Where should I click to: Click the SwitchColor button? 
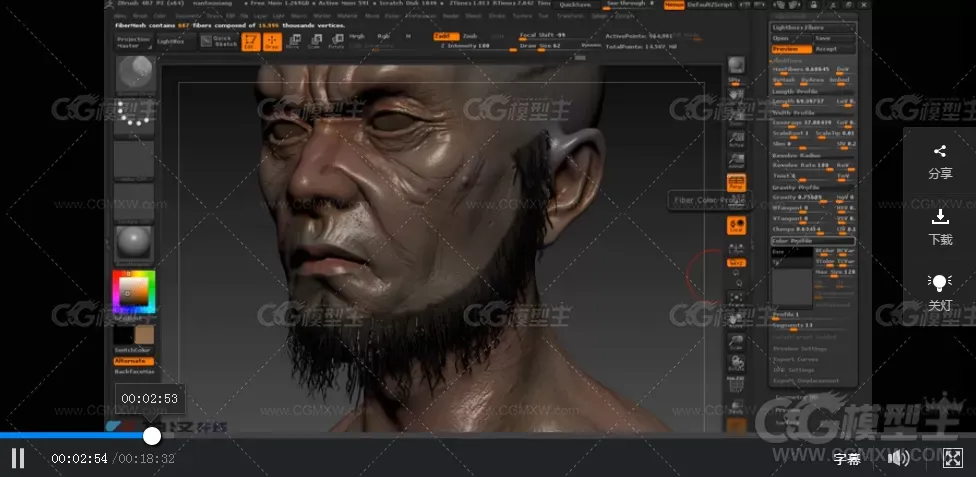coord(133,351)
